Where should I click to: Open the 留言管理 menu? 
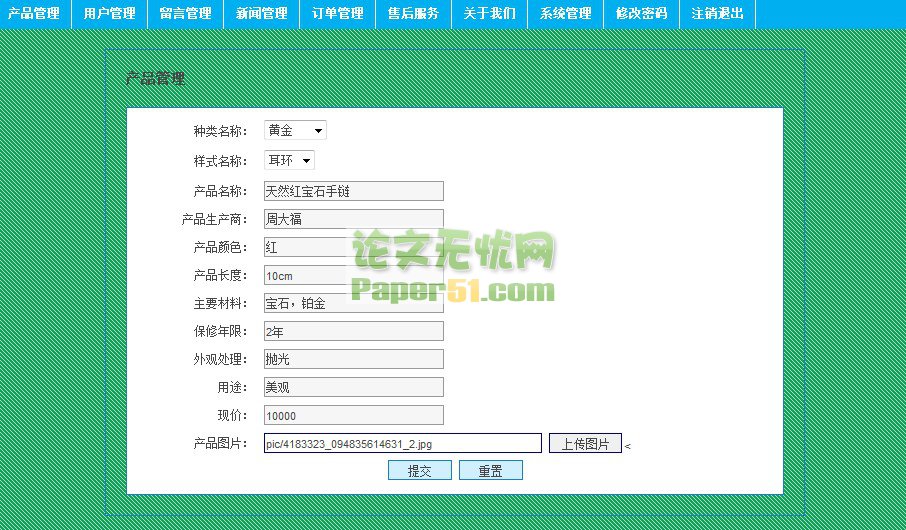(185, 13)
